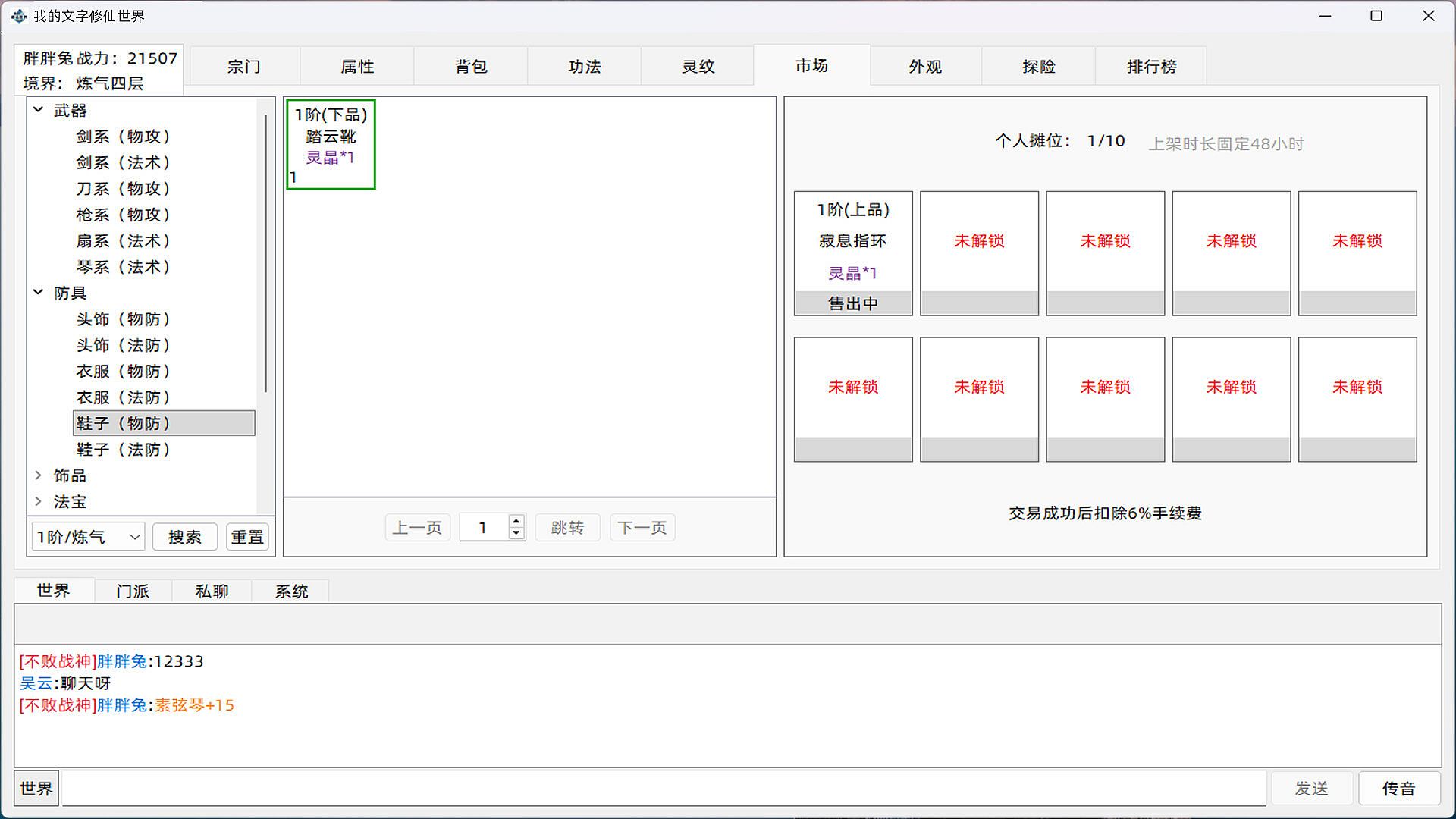1456x819 pixels.
Task: Click the 传音 button
Action: point(1398,789)
